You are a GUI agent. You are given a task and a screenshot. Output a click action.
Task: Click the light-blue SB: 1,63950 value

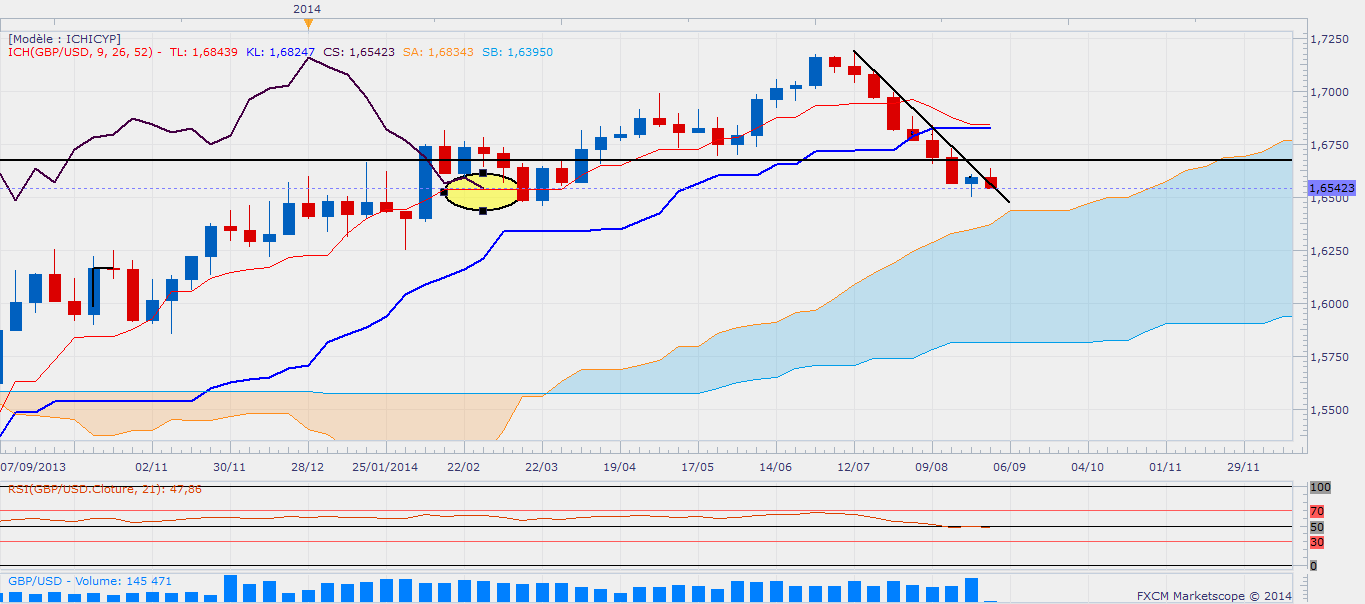tap(515, 51)
